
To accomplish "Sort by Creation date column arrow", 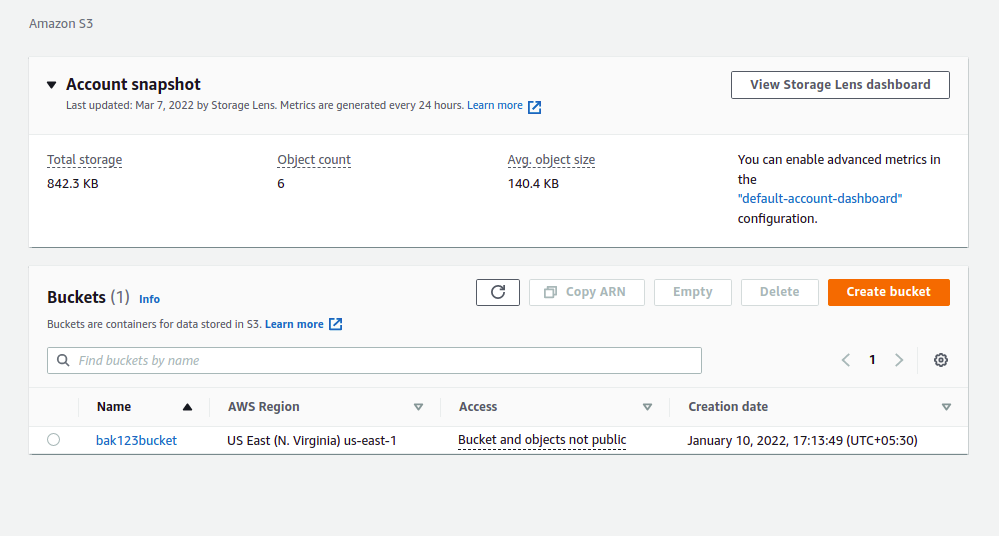I will [946, 407].
